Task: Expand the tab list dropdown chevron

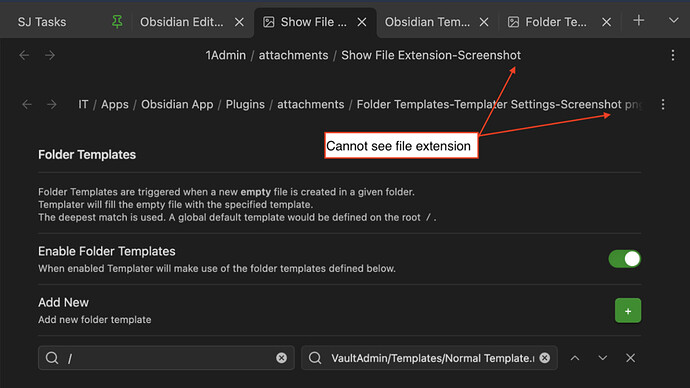Action: click(673, 20)
